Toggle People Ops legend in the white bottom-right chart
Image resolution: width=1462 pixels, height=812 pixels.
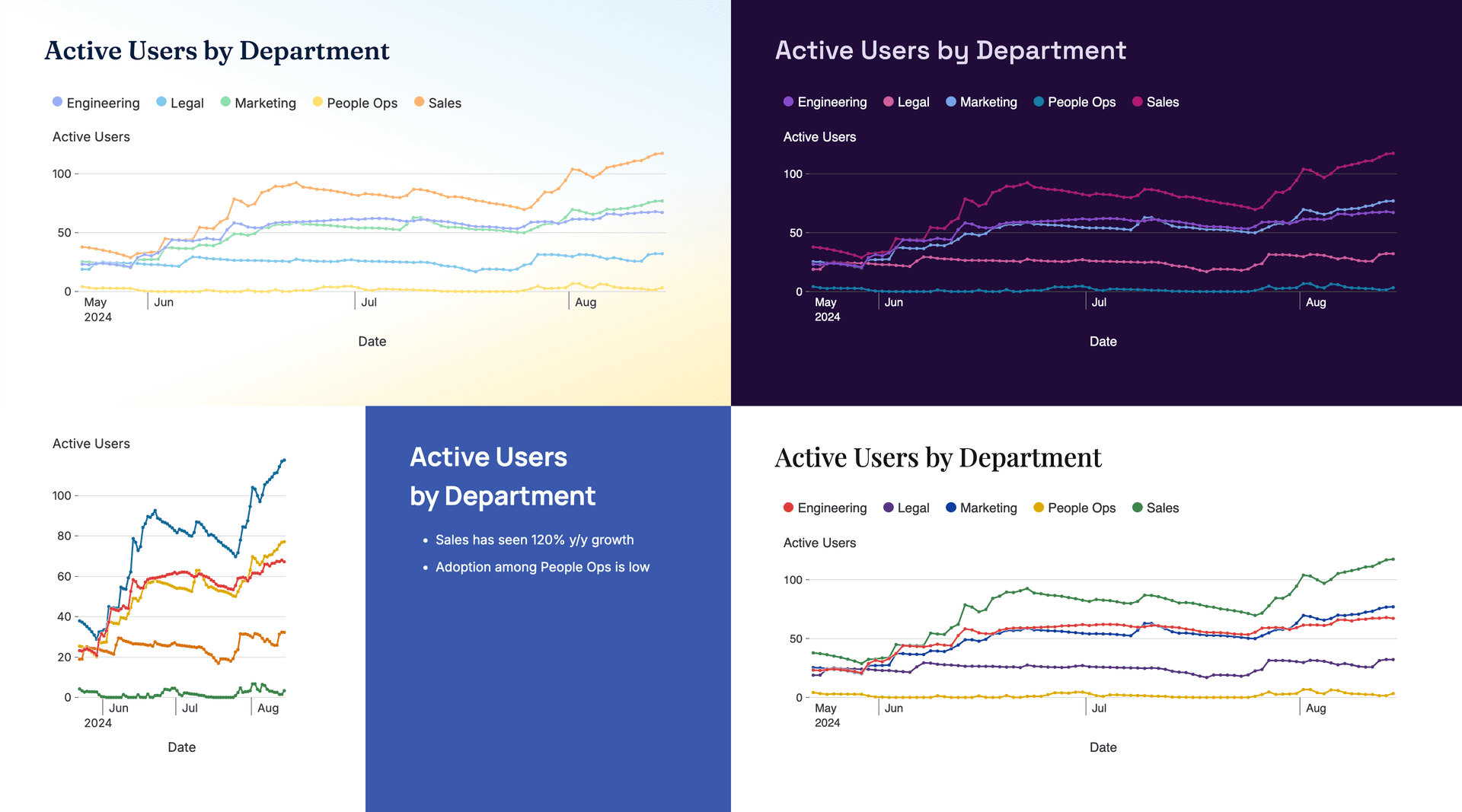coord(1074,508)
